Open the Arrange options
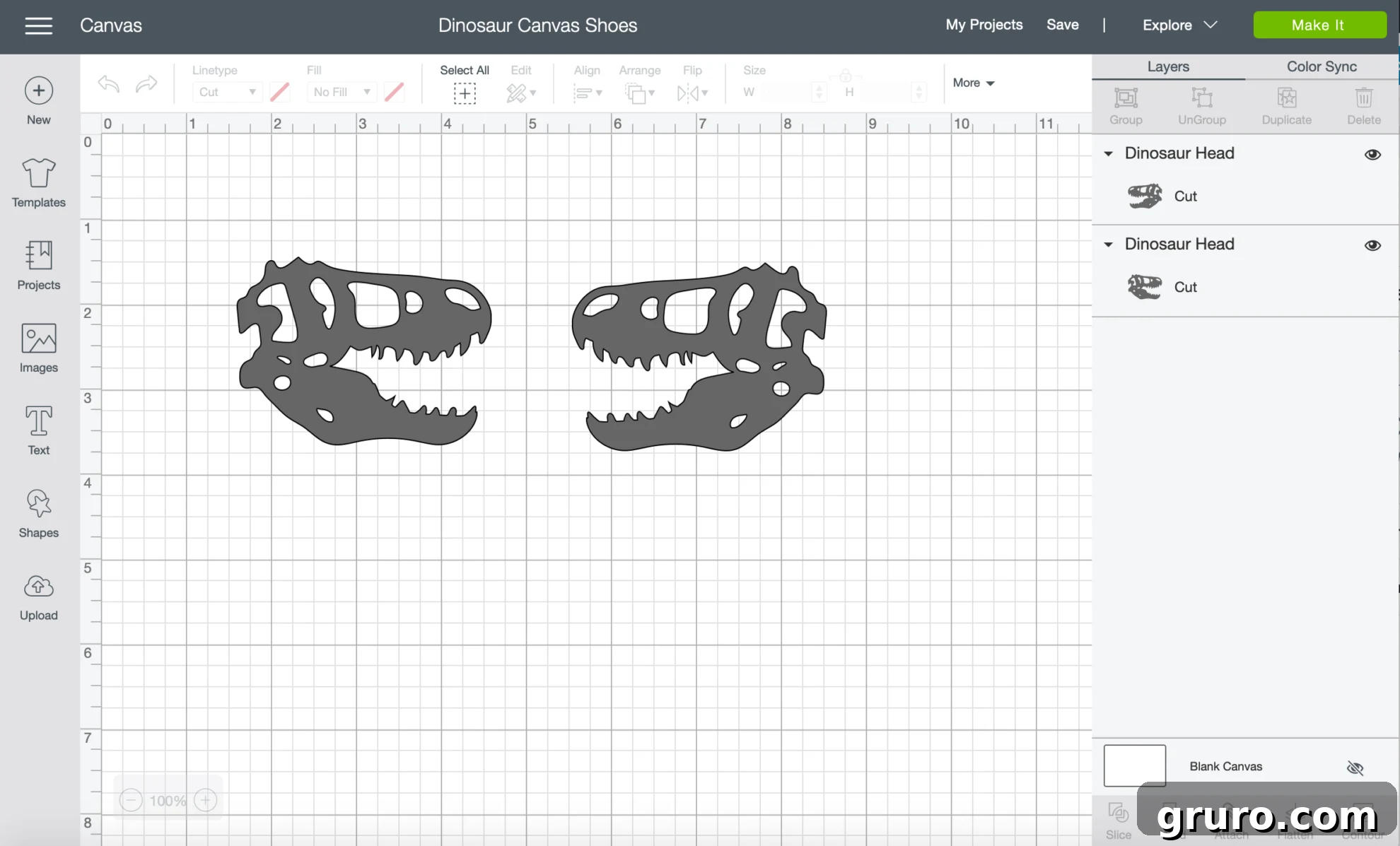The image size is (1400, 846). (x=640, y=93)
